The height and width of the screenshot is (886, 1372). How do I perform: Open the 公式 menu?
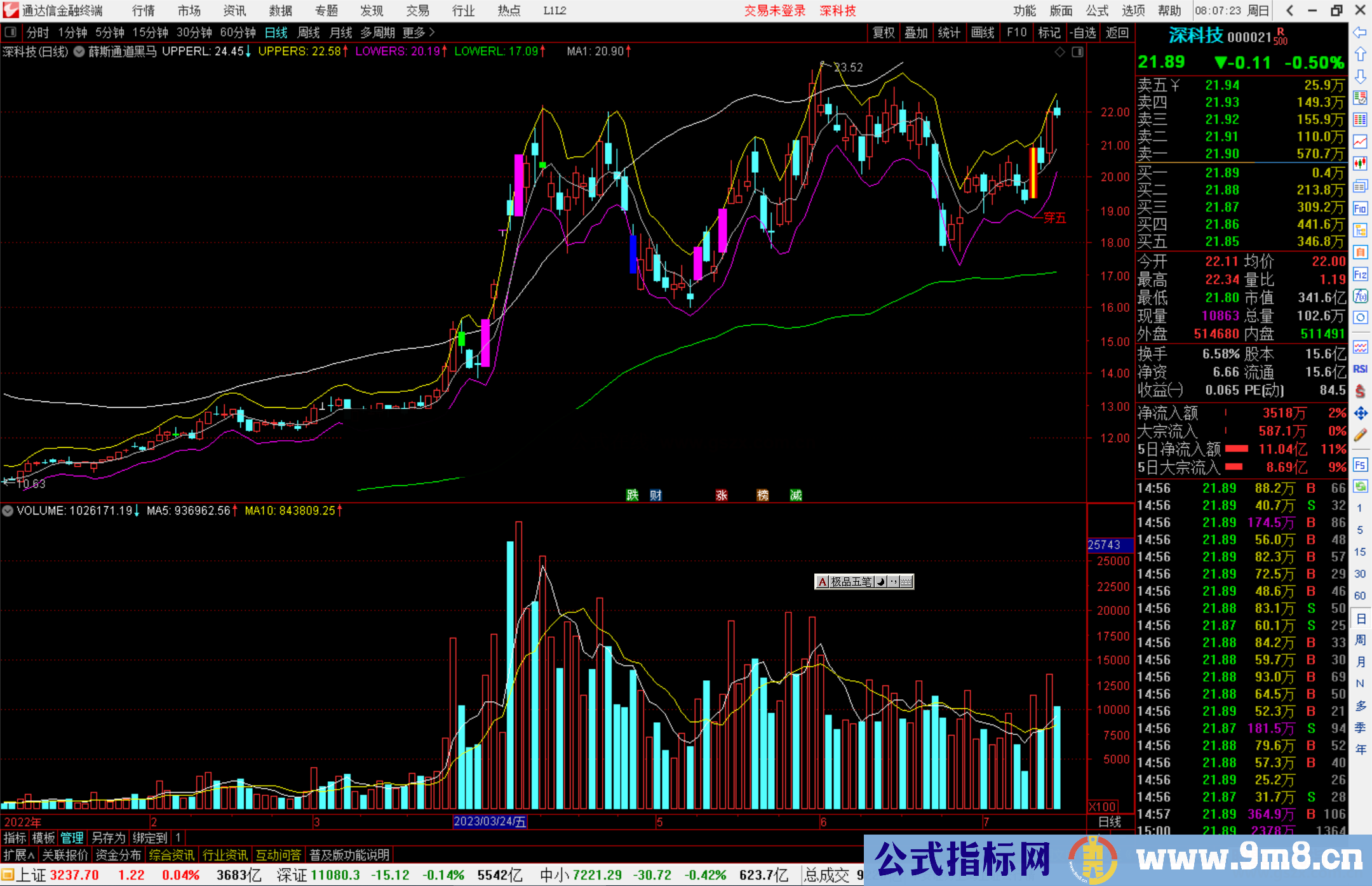click(x=1097, y=10)
